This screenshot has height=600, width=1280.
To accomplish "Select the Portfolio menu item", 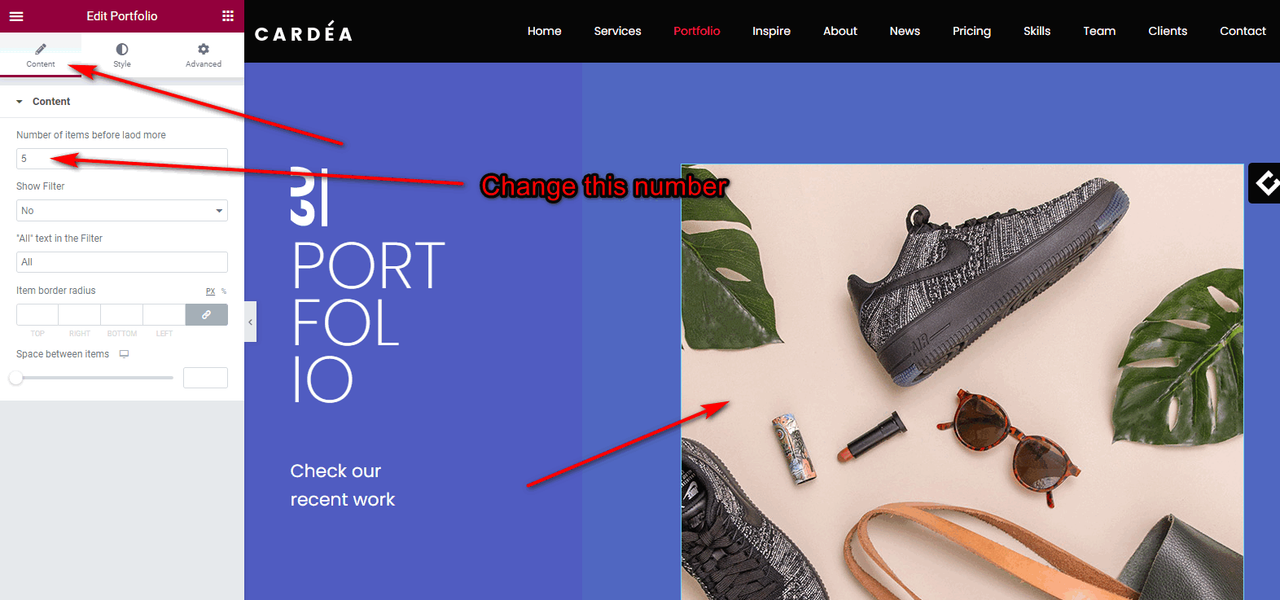I will coord(697,31).
